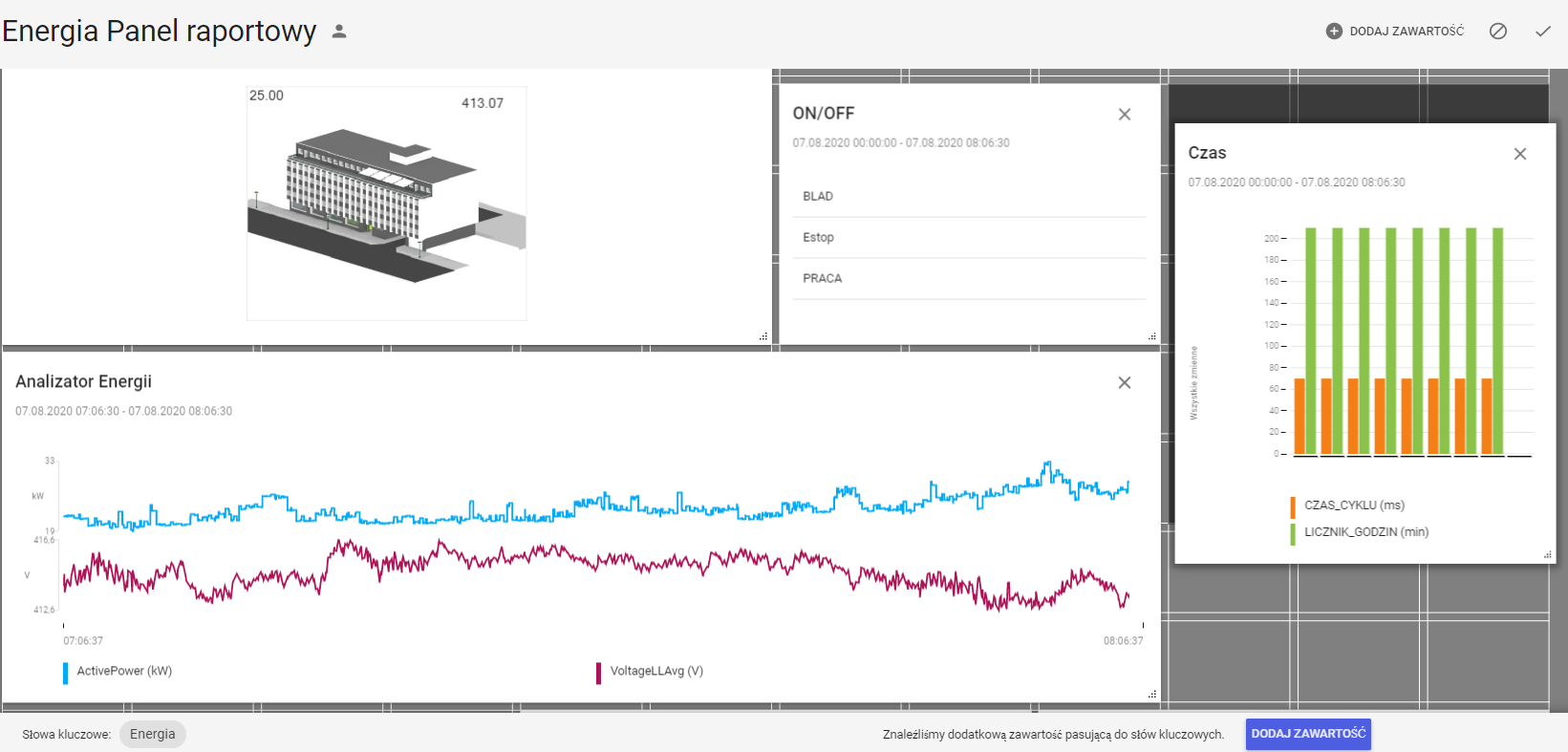Image resolution: width=1568 pixels, height=752 pixels.
Task: Click the 3D building model image
Action: pyautogui.click(x=386, y=205)
